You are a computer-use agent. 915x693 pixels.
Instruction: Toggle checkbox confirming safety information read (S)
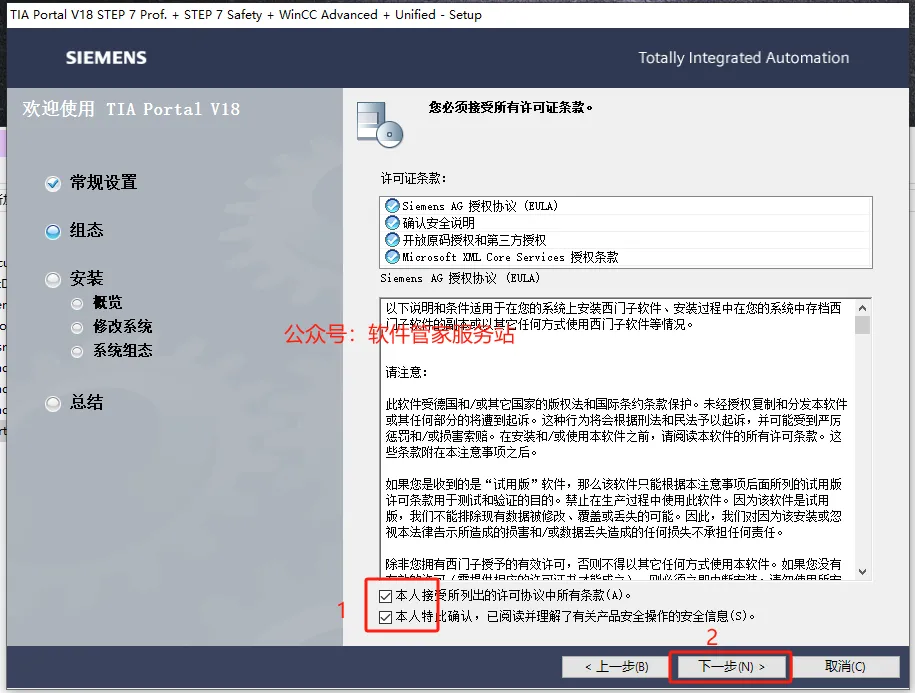(x=385, y=617)
